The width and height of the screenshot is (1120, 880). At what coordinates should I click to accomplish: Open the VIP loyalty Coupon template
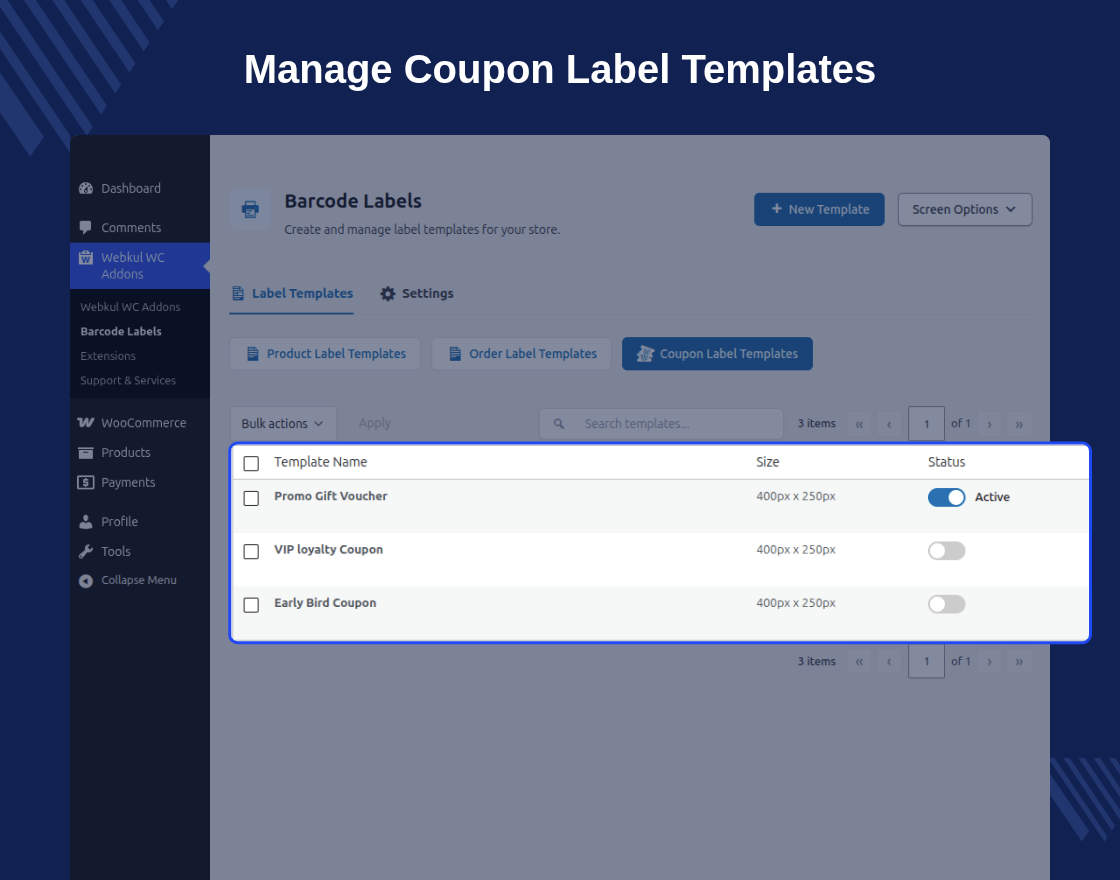pyautogui.click(x=329, y=549)
